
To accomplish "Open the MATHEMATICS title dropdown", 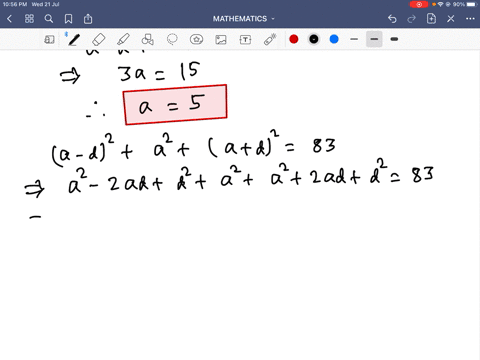I will pos(243,19).
